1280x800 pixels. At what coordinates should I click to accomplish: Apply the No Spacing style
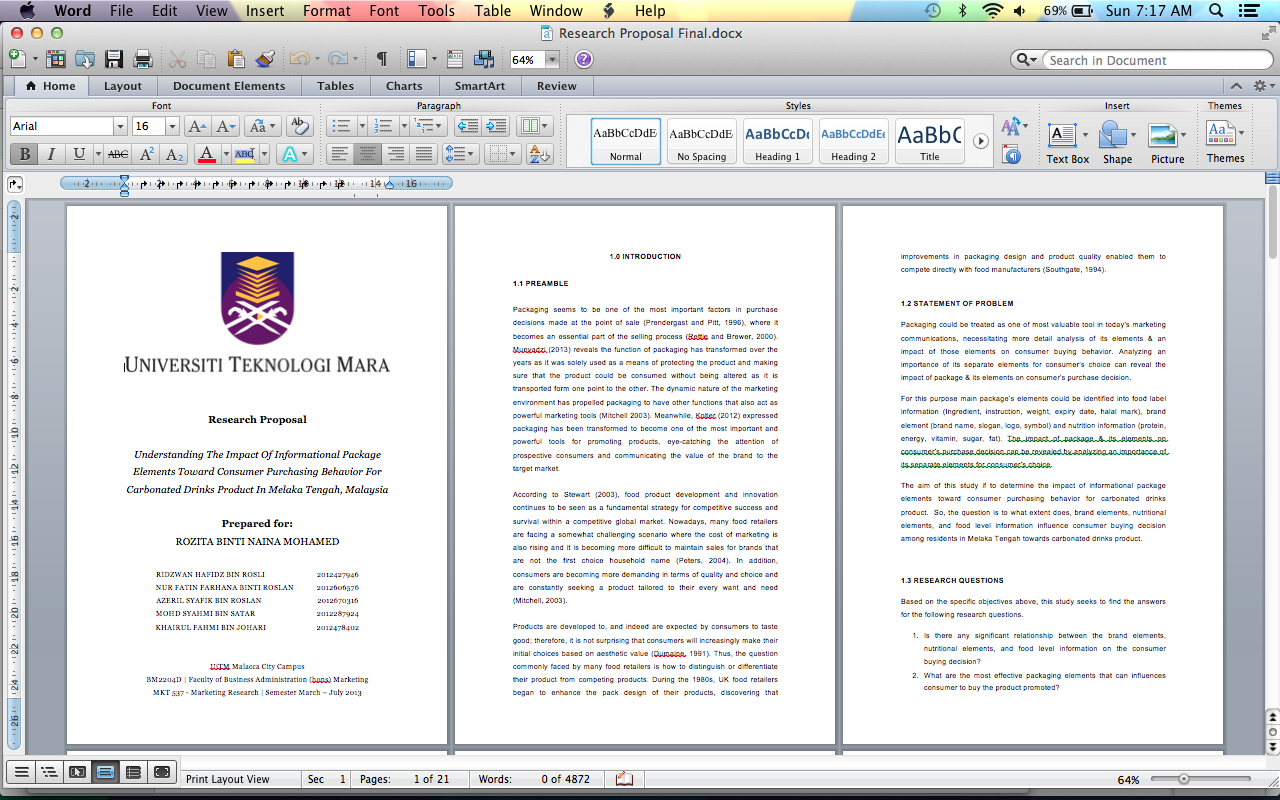(x=702, y=141)
